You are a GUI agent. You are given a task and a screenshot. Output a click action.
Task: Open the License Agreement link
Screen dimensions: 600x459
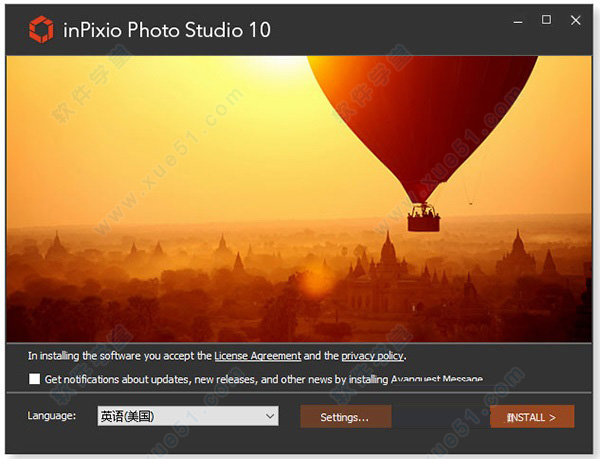(258, 356)
